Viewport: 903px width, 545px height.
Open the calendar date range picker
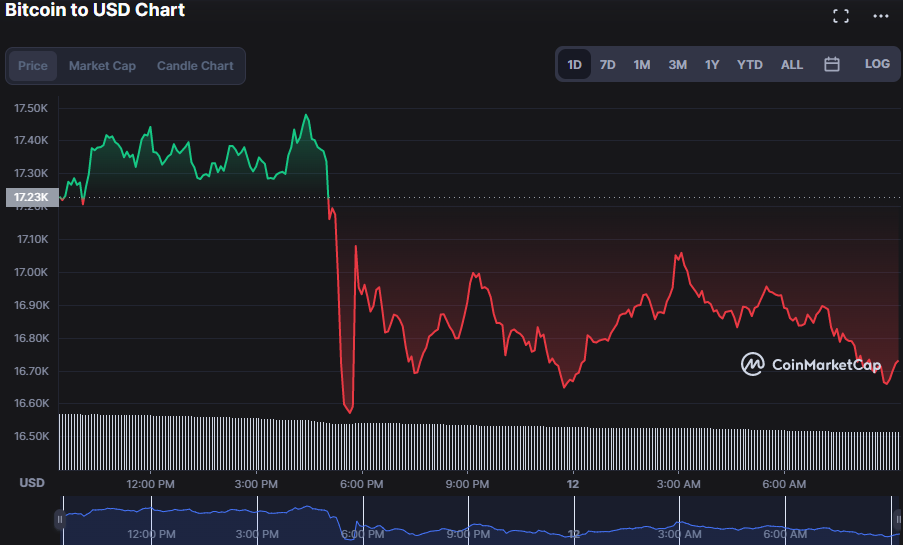(x=831, y=64)
